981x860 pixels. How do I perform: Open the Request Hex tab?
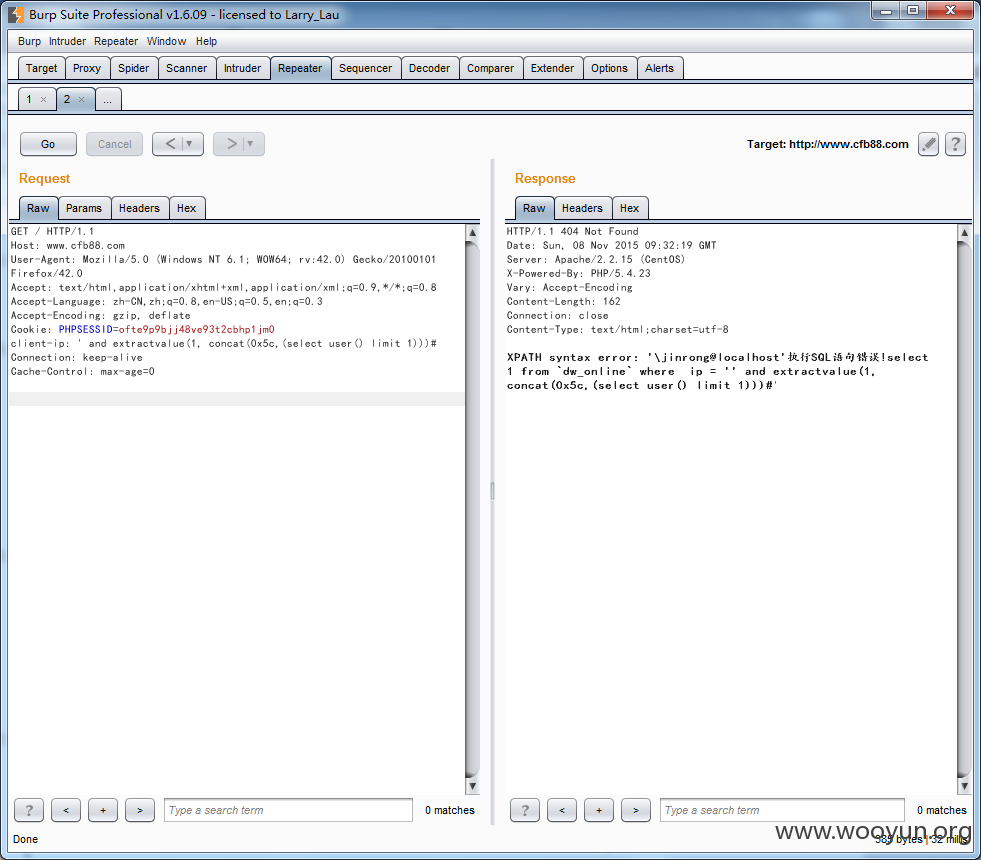point(186,208)
